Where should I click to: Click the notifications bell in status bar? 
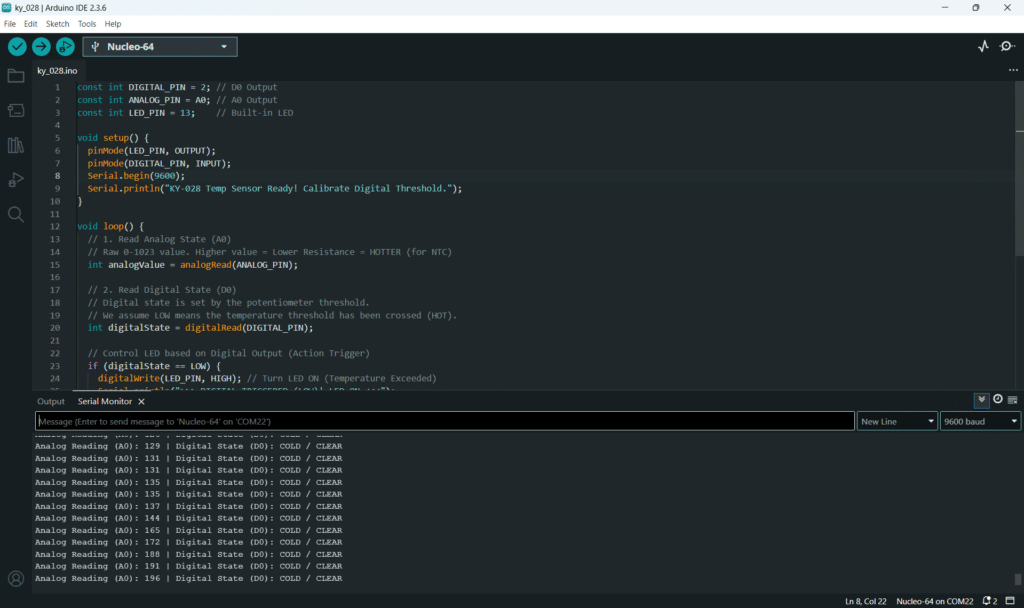987,600
